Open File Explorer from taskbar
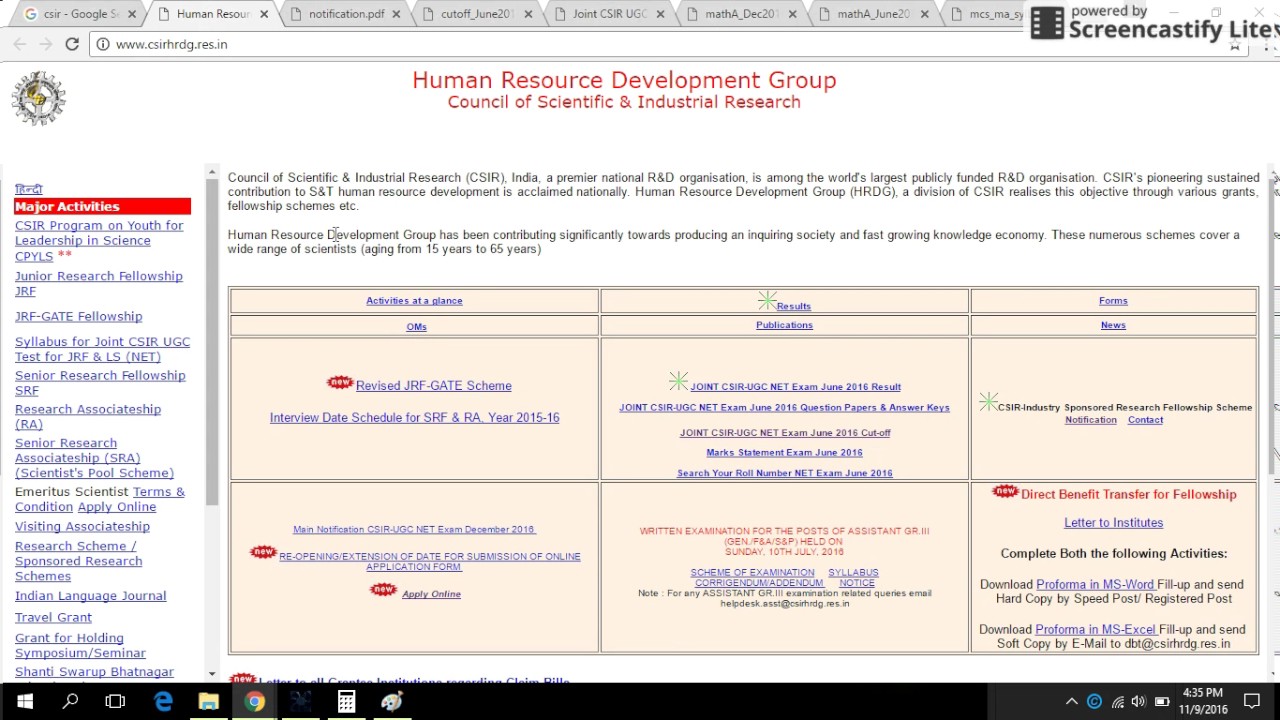This screenshot has width=1280, height=720. point(208,702)
